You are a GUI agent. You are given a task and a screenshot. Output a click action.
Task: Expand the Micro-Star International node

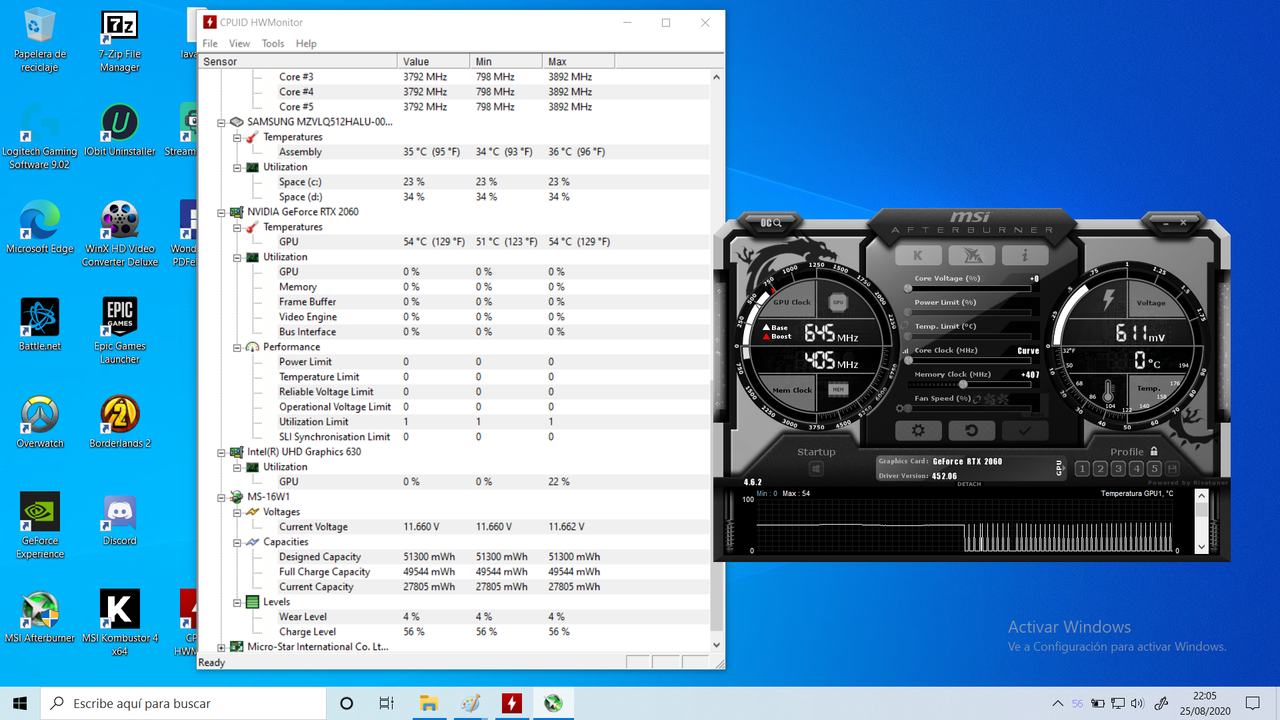(x=222, y=647)
